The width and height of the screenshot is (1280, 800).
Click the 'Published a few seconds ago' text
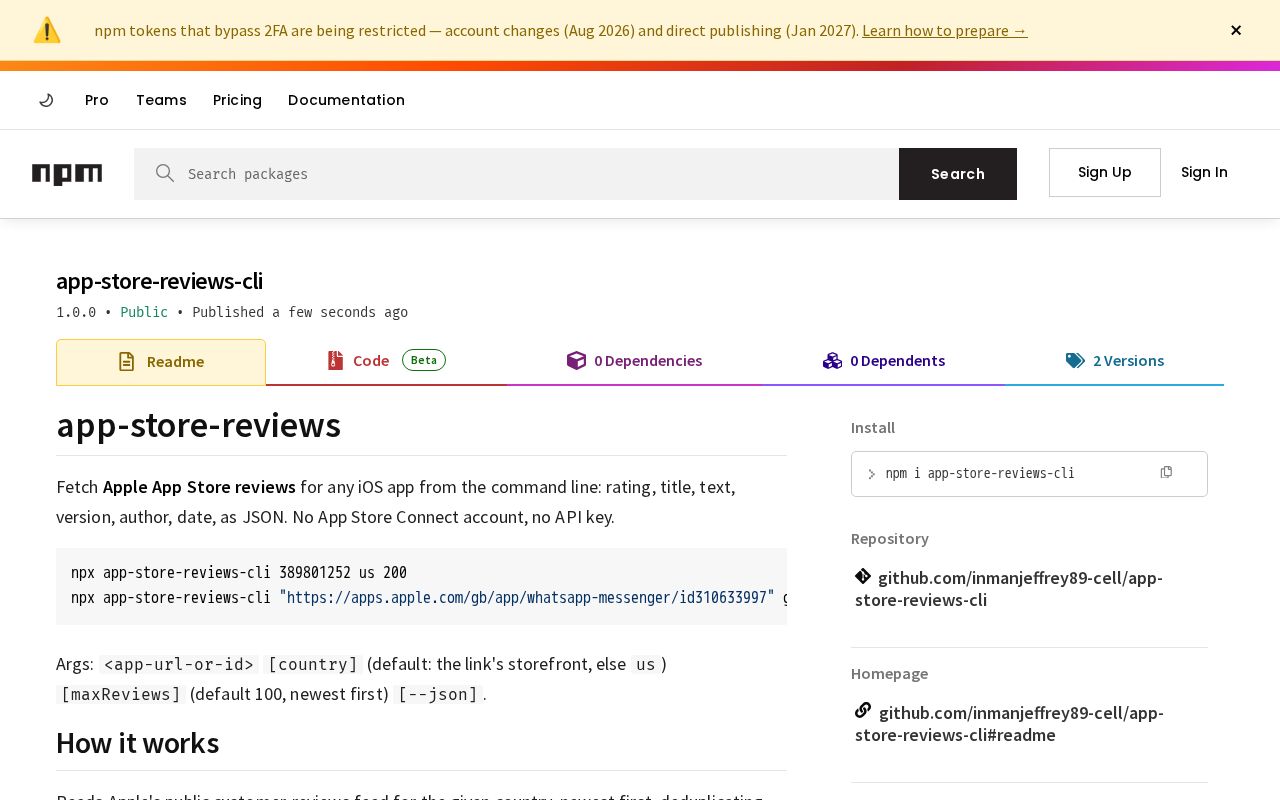pos(300,312)
